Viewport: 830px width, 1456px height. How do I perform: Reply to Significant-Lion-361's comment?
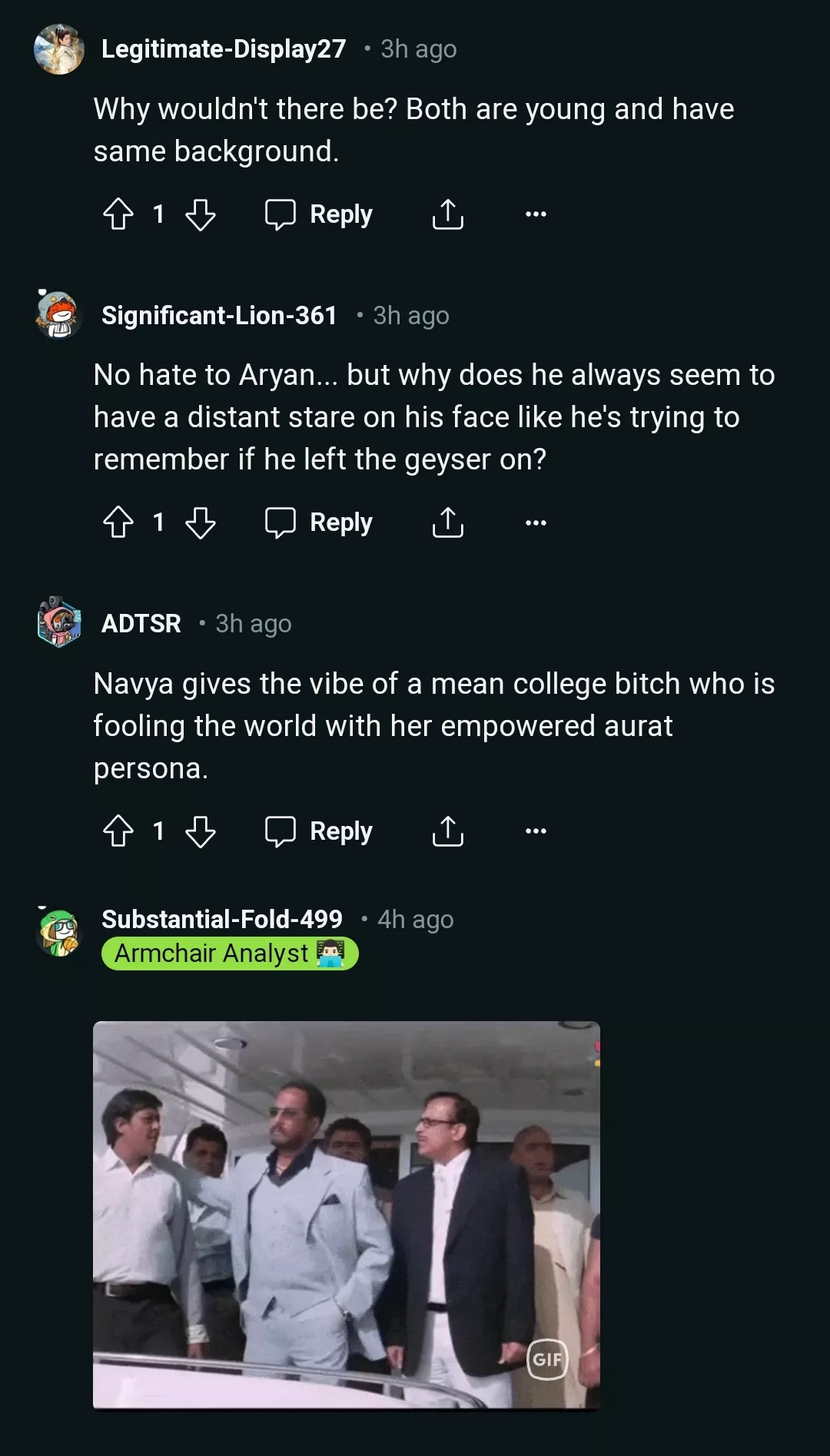pos(319,522)
